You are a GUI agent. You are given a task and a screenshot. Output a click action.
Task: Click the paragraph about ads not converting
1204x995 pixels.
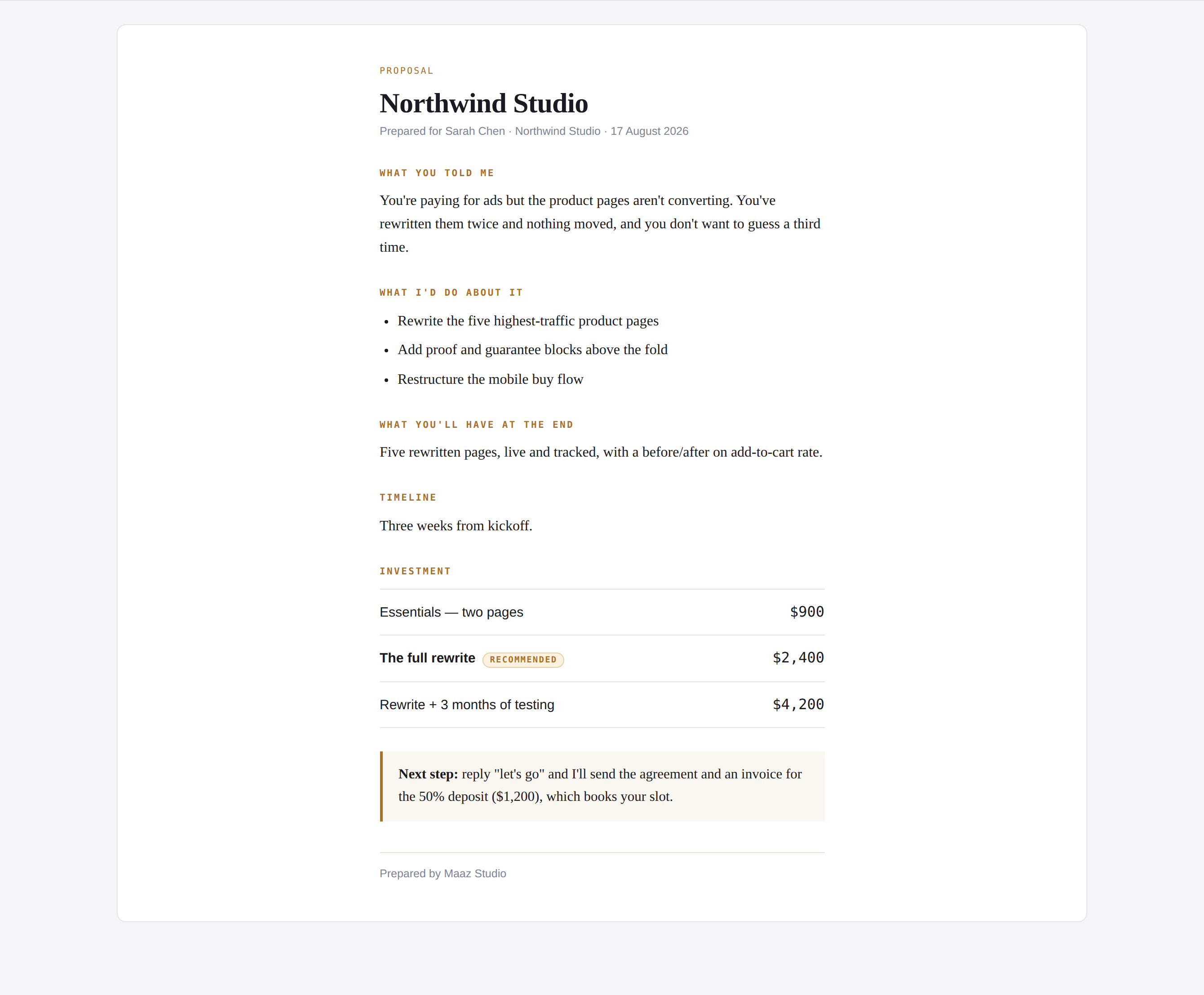[602, 223]
